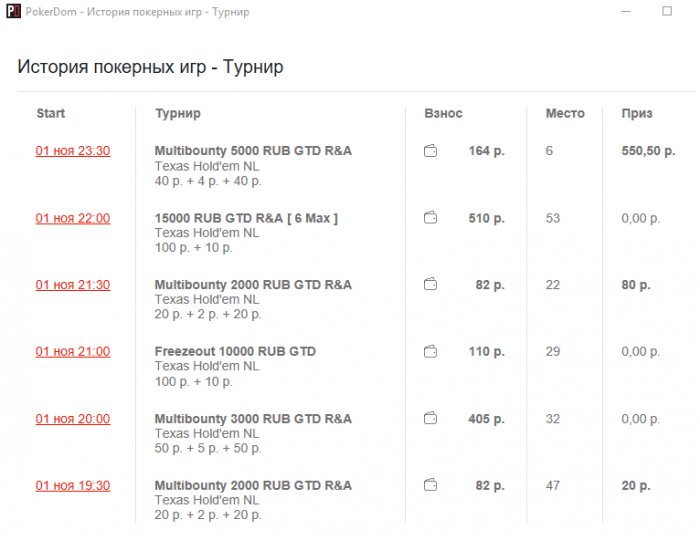This screenshot has height=540, width=700.
Task: Click wallet icon beside 110 р. buy-in
Action: click(430, 352)
